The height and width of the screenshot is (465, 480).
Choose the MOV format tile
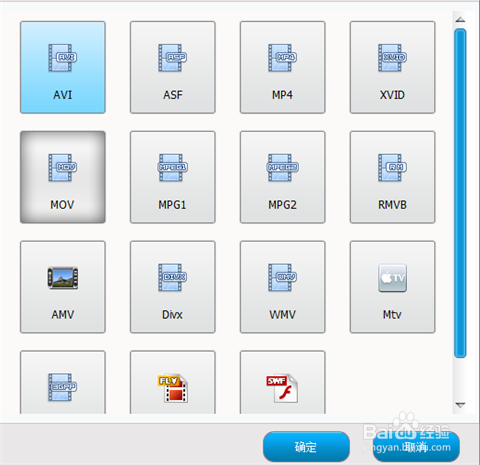click(x=63, y=177)
